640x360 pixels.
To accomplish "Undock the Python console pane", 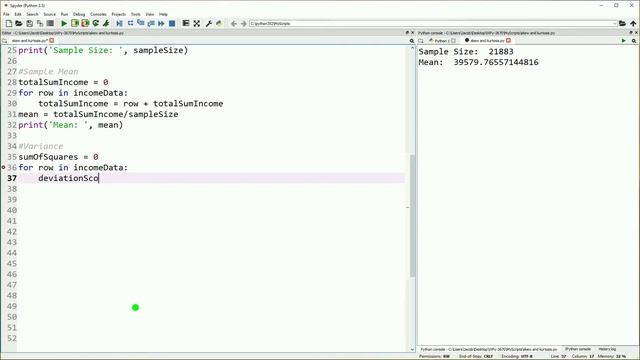I will coord(631,32).
